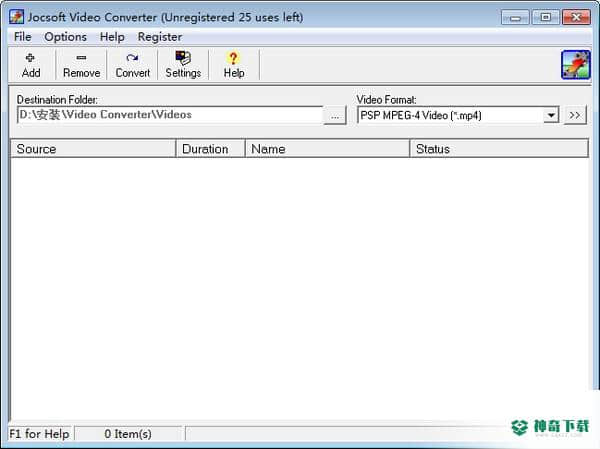Maximize the Jocsoft Video Converter window
This screenshot has height=449, width=600.
(546, 17)
